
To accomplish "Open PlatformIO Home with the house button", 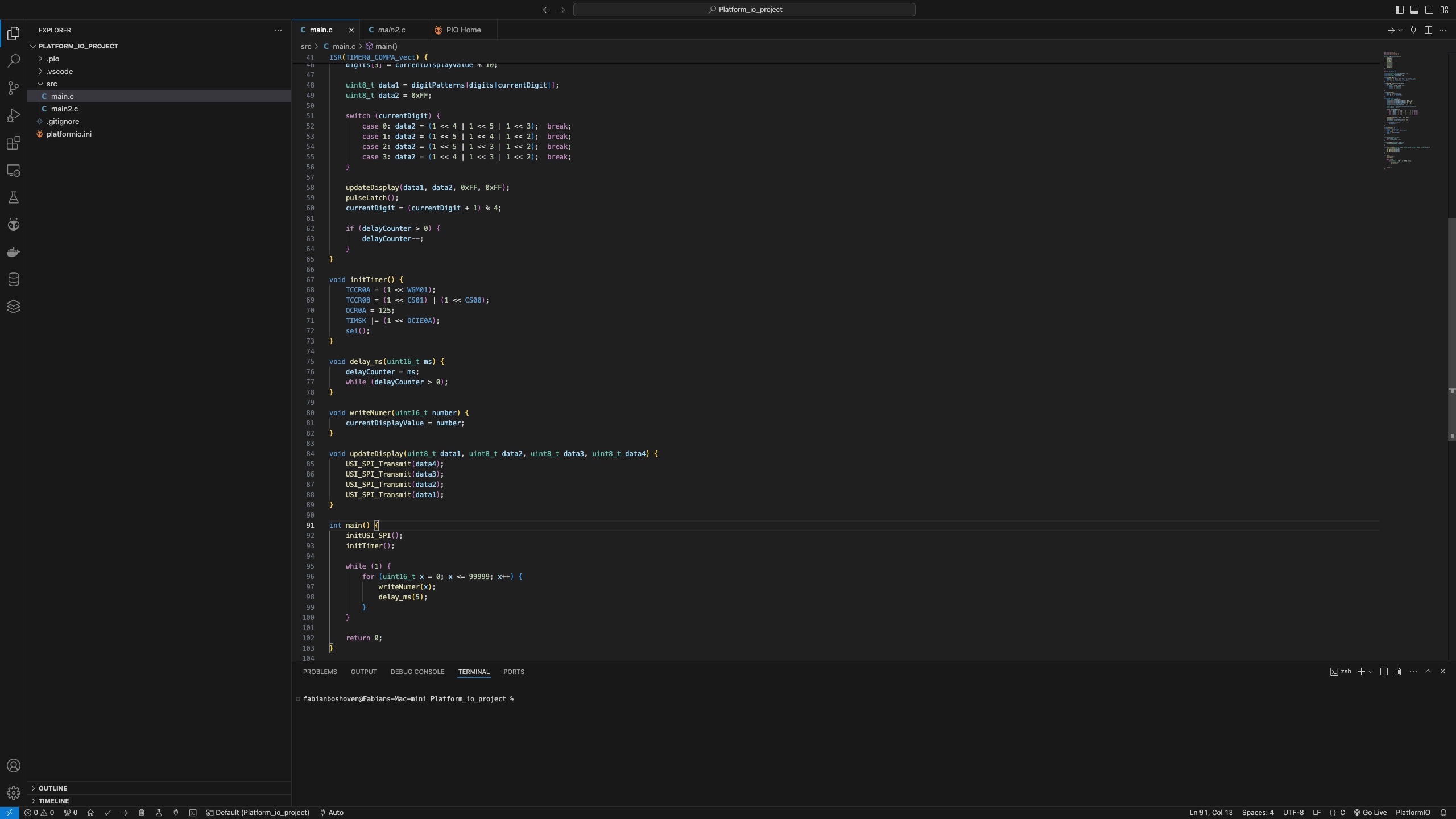I will click(x=91, y=813).
